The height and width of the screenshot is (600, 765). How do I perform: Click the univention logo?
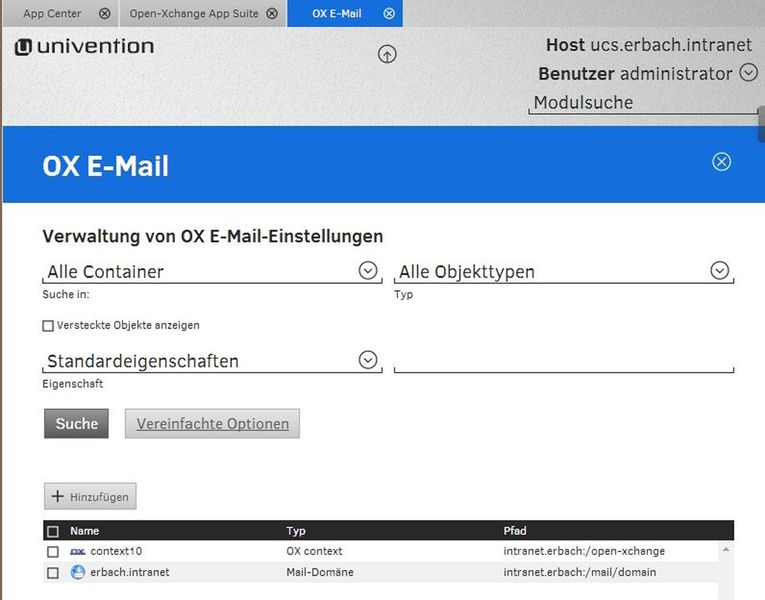[x=84, y=47]
